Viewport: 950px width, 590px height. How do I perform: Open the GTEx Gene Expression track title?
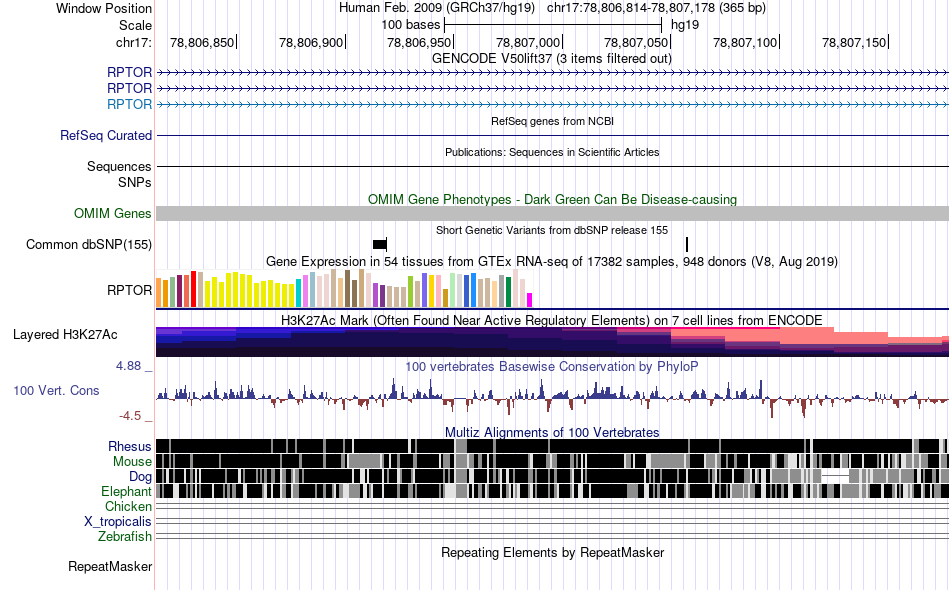(552, 262)
